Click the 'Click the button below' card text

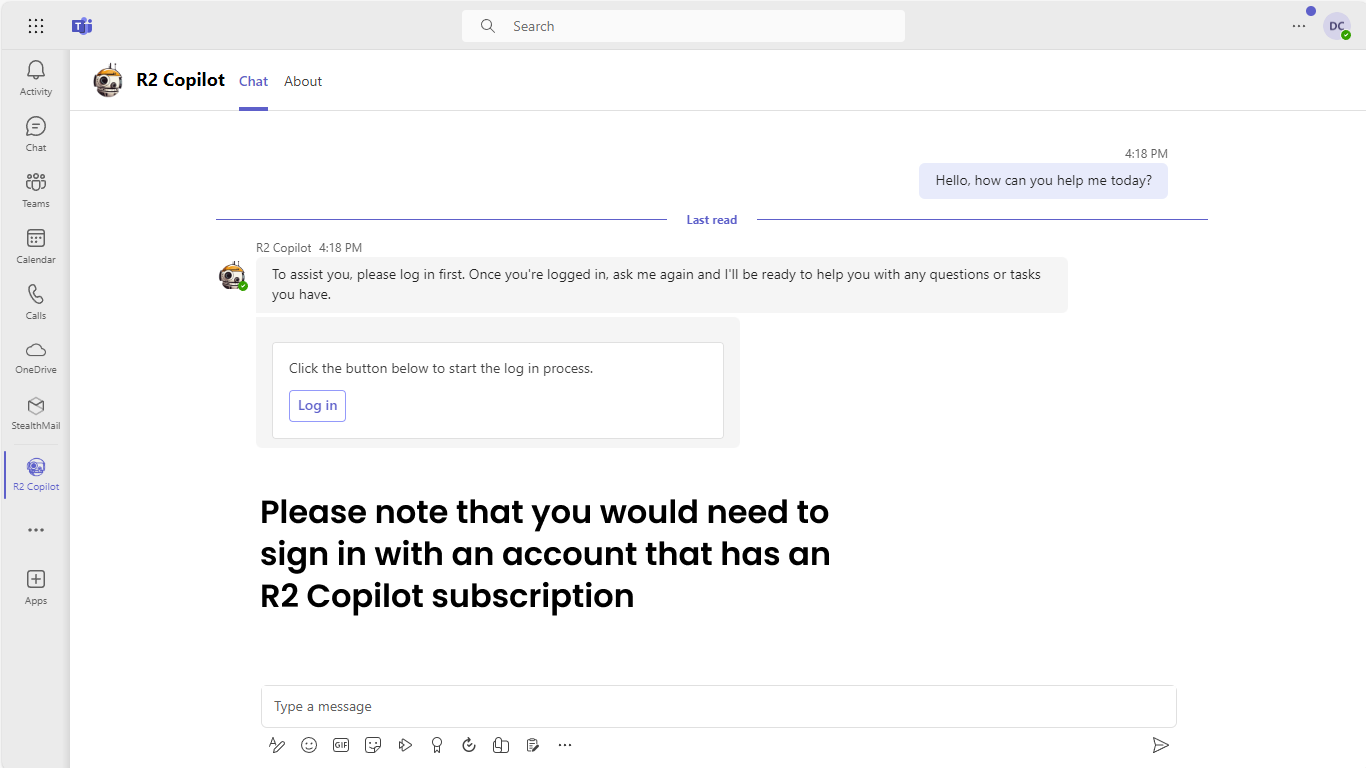(441, 368)
